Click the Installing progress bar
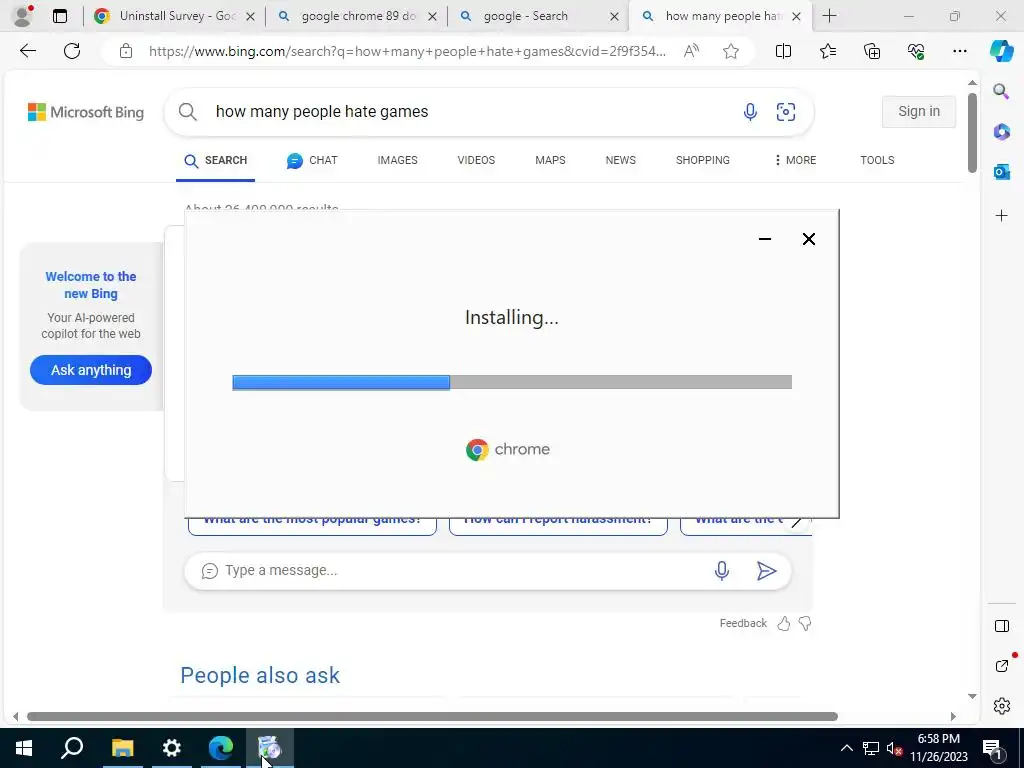The height and width of the screenshot is (768, 1024). (x=512, y=383)
